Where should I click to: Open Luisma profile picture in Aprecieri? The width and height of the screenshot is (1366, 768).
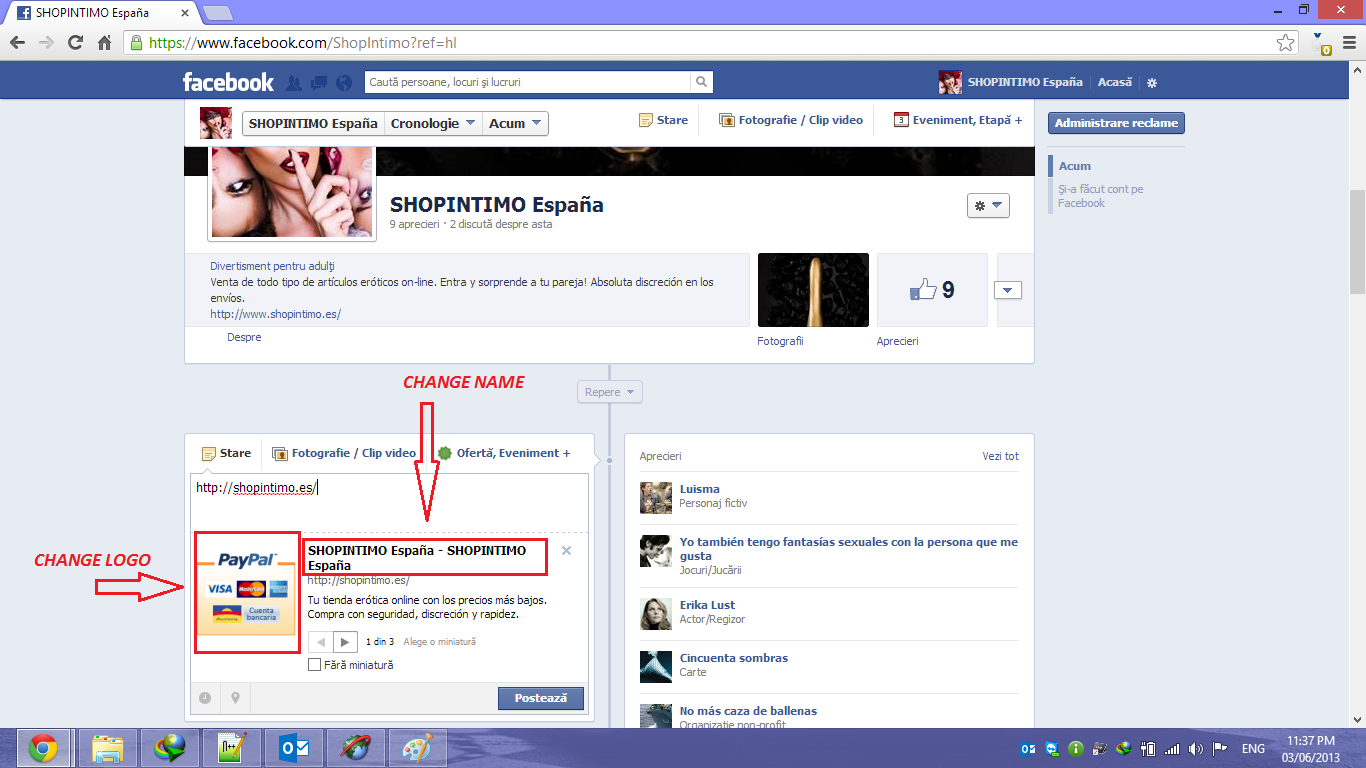pos(655,497)
